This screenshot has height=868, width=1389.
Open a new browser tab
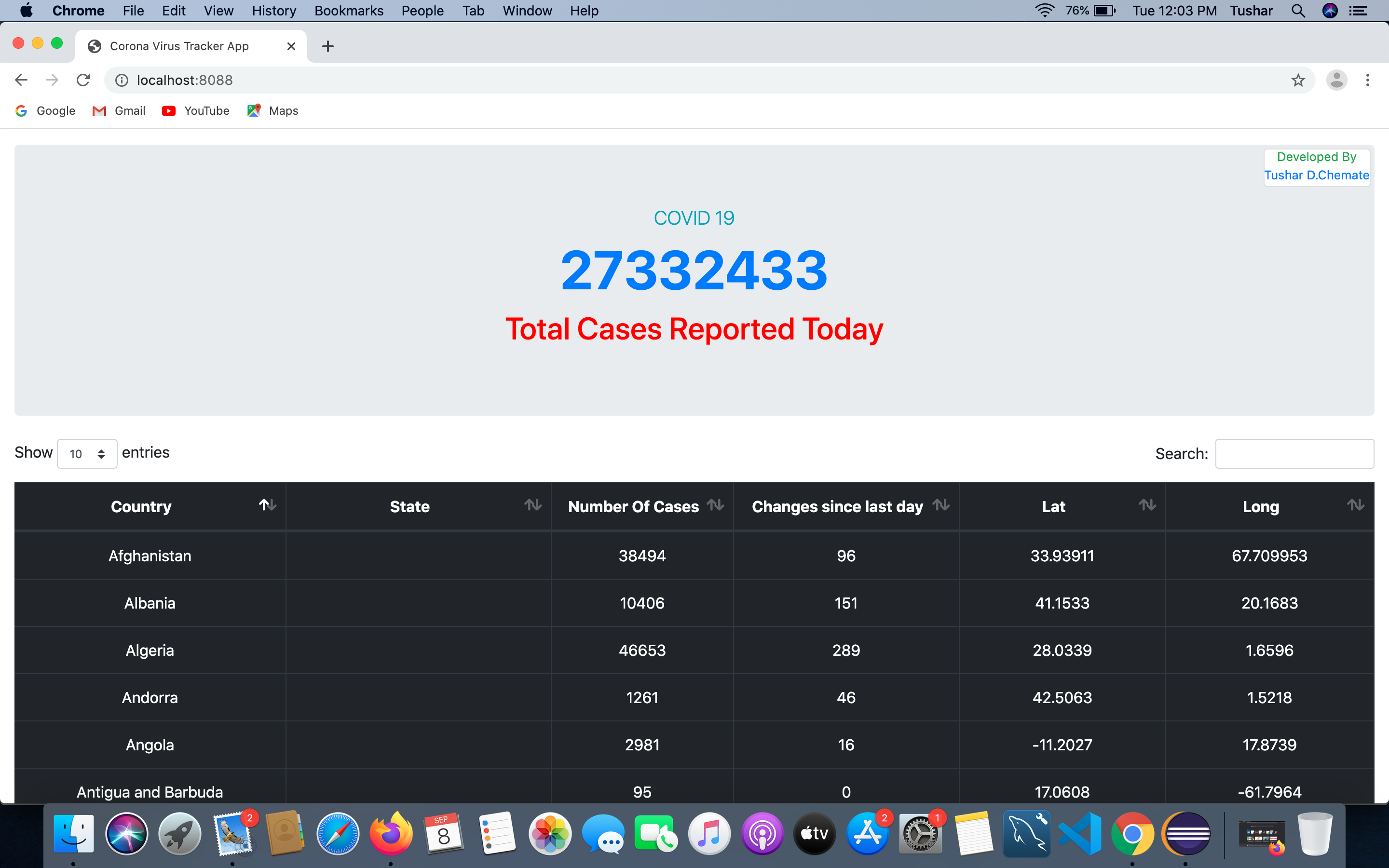328,46
